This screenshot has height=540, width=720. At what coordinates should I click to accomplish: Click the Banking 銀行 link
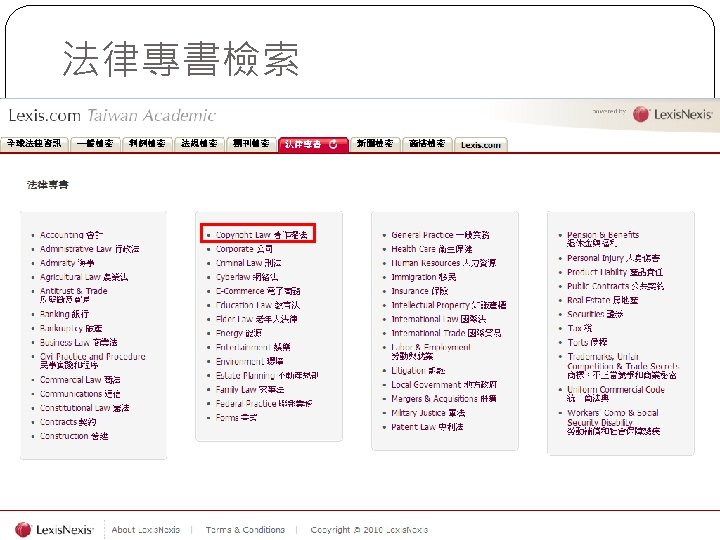pos(64,314)
